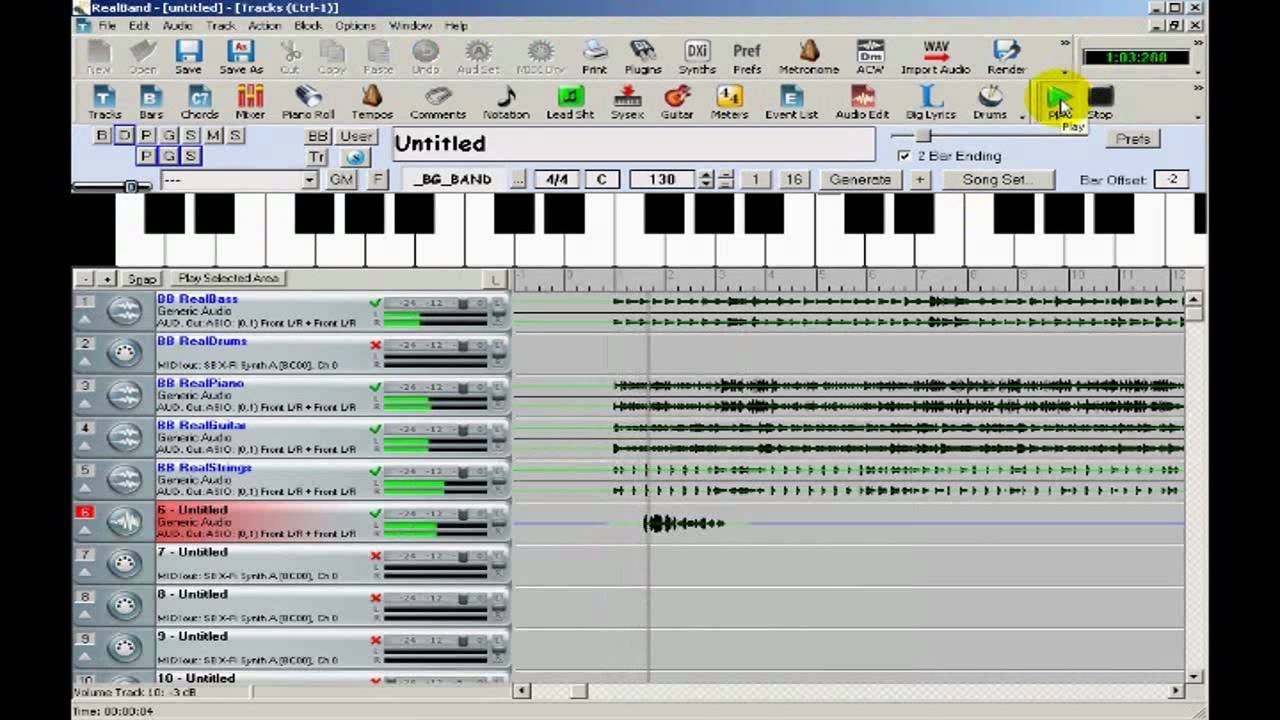Viewport: 1280px width, 720px height.
Task: Open the Prefs toolbar icon
Action: tap(747, 57)
